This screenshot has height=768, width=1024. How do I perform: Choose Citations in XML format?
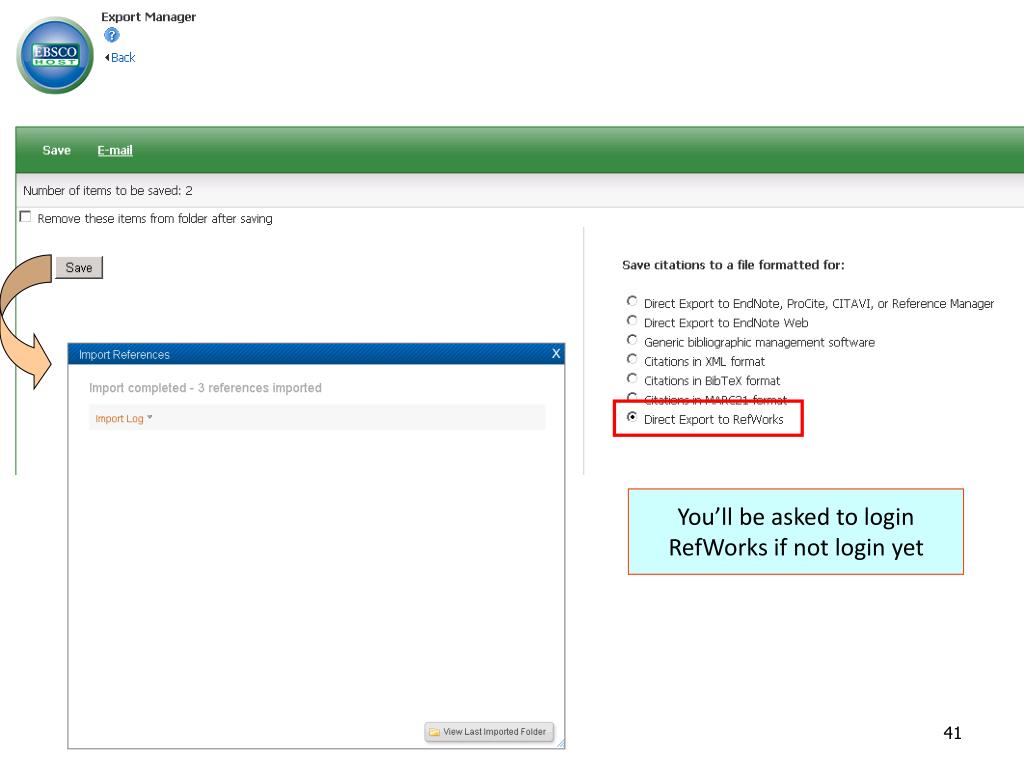632,359
